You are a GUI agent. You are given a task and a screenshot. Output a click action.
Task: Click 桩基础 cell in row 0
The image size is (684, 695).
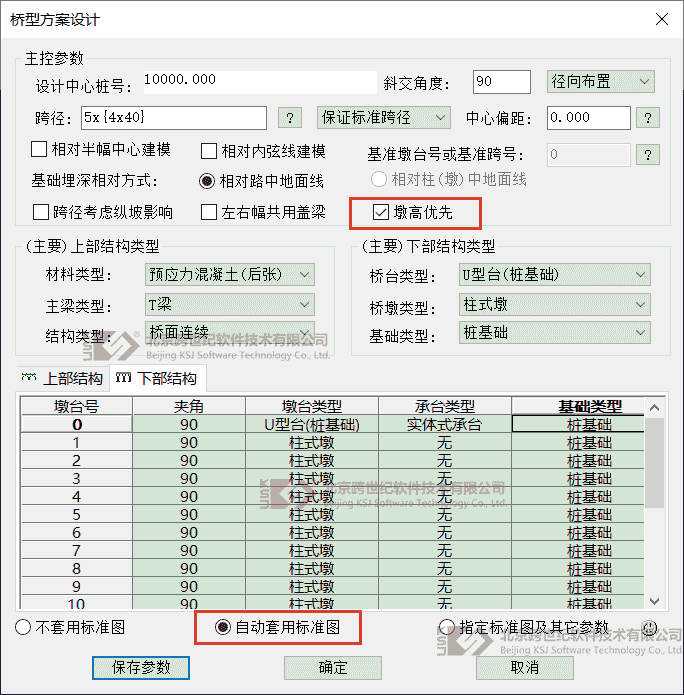point(578,424)
